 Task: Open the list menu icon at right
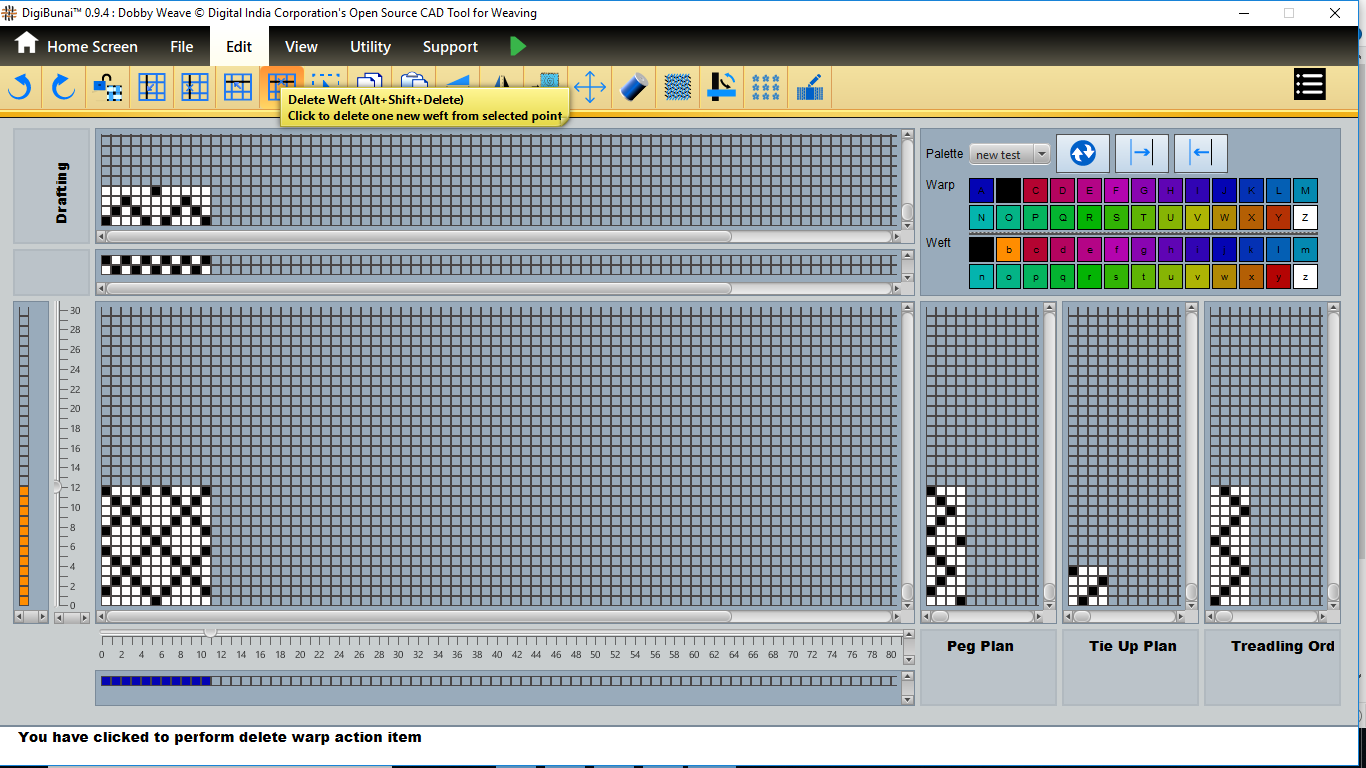(1309, 85)
